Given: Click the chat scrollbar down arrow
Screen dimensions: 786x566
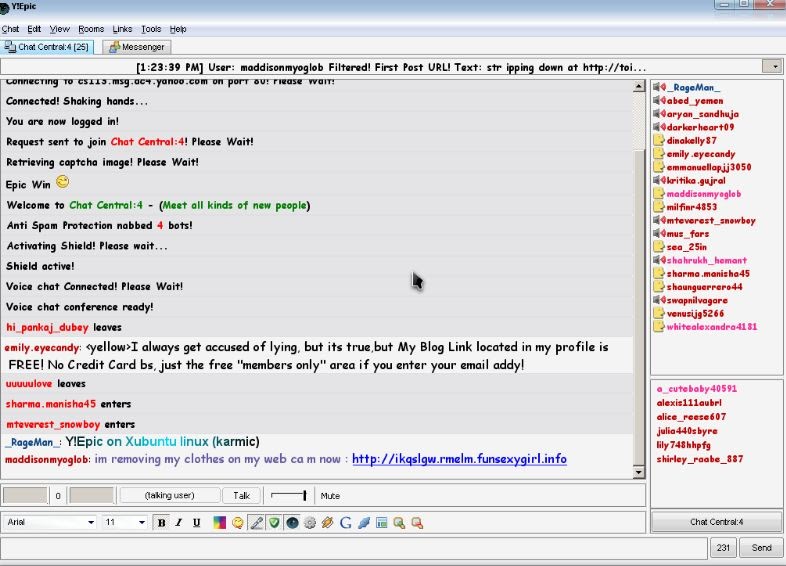Looking at the screenshot, I should (x=639, y=472).
